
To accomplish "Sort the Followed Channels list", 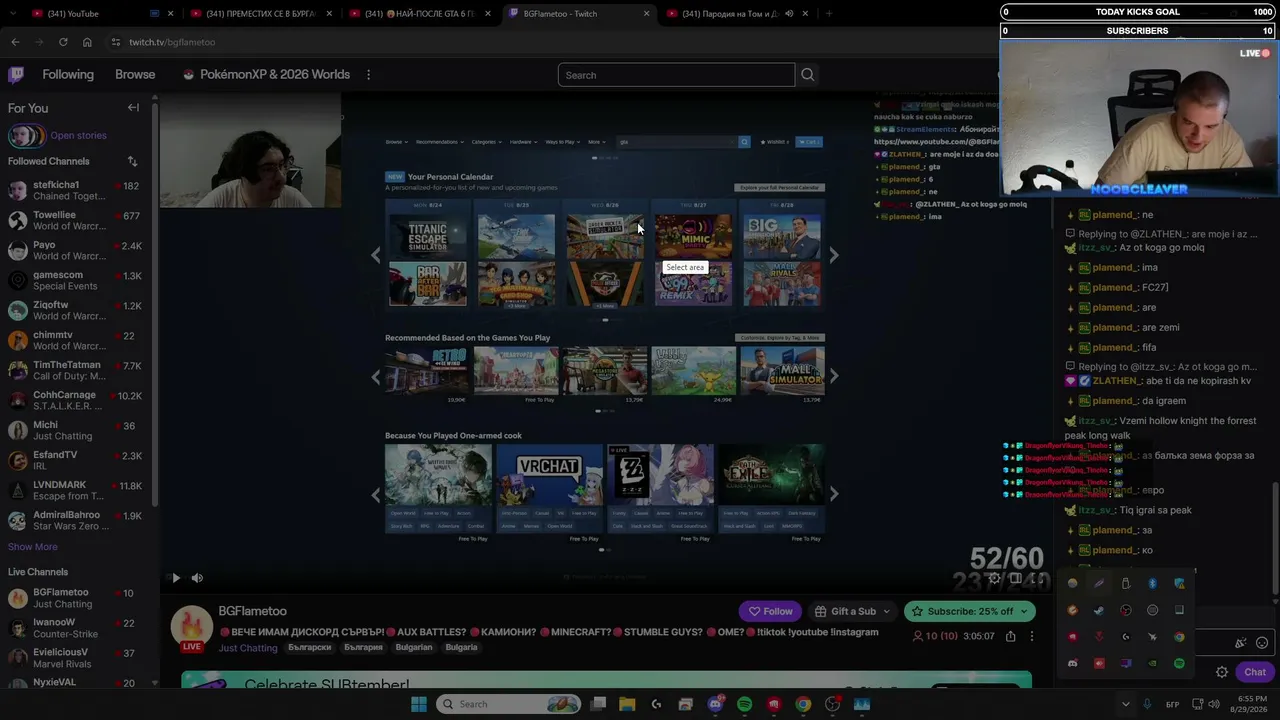I will [132, 161].
